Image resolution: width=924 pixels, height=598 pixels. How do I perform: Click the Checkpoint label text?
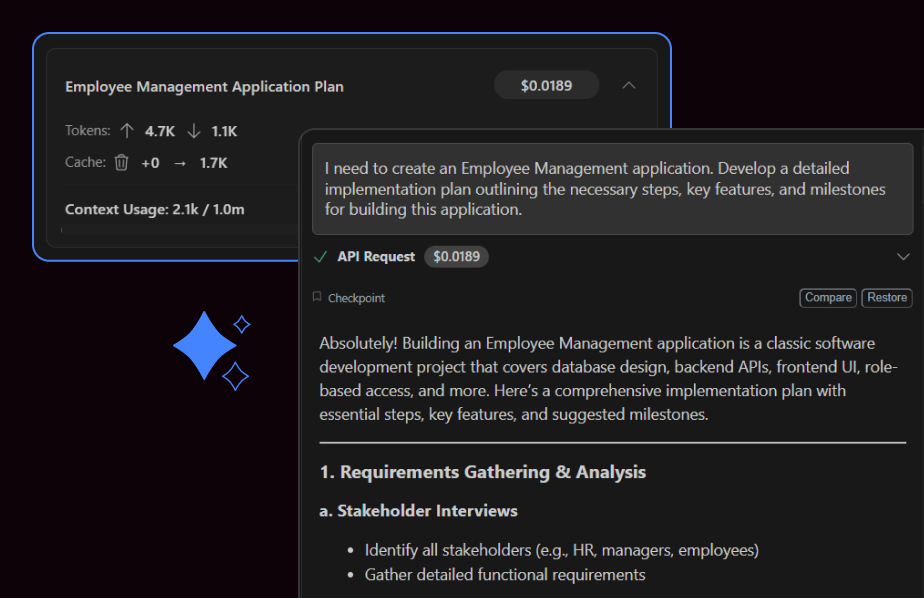[356, 297]
